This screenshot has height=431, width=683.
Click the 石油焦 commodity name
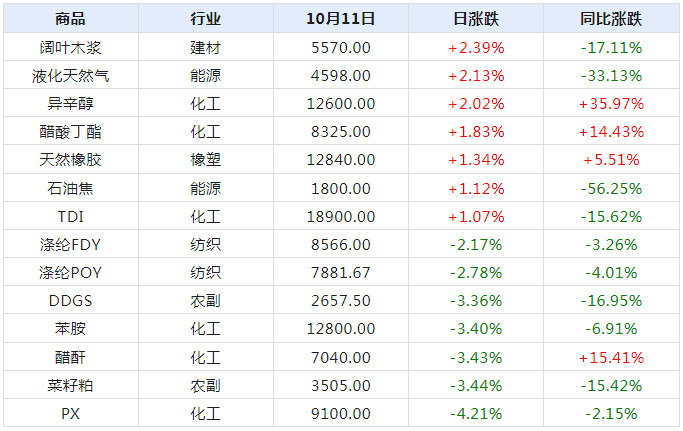(x=70, y=188)
